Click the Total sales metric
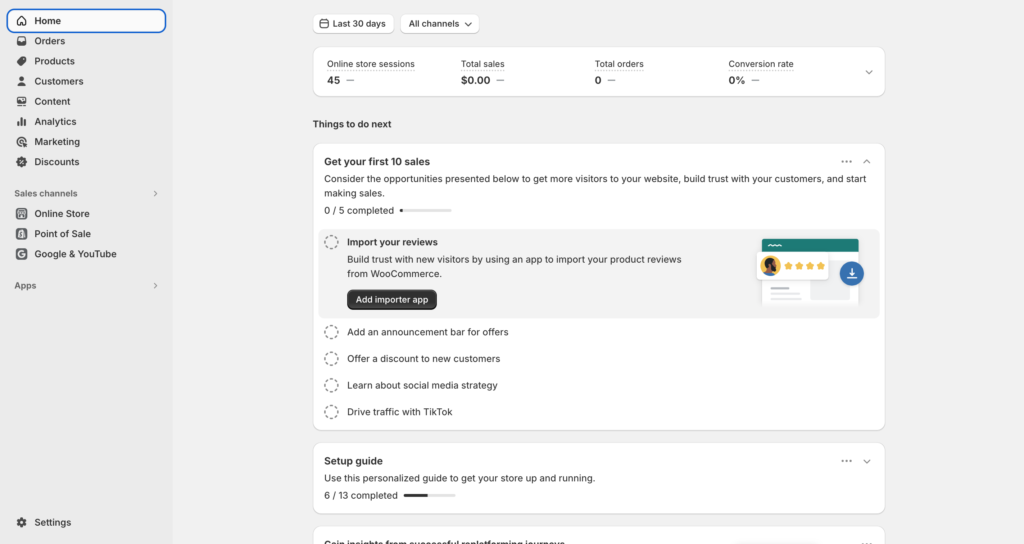The width and height of the screenshot is (1024, 544). coord(483,72)
